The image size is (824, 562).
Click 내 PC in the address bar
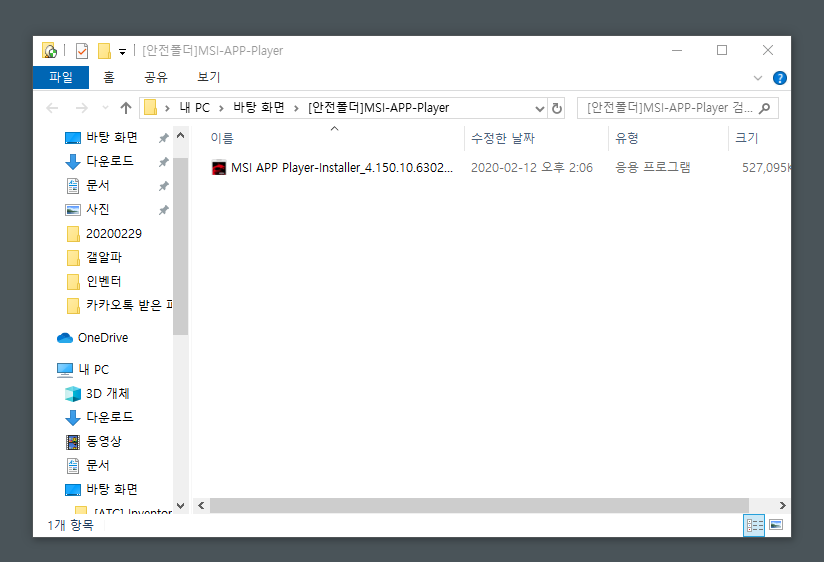point(194,108)
